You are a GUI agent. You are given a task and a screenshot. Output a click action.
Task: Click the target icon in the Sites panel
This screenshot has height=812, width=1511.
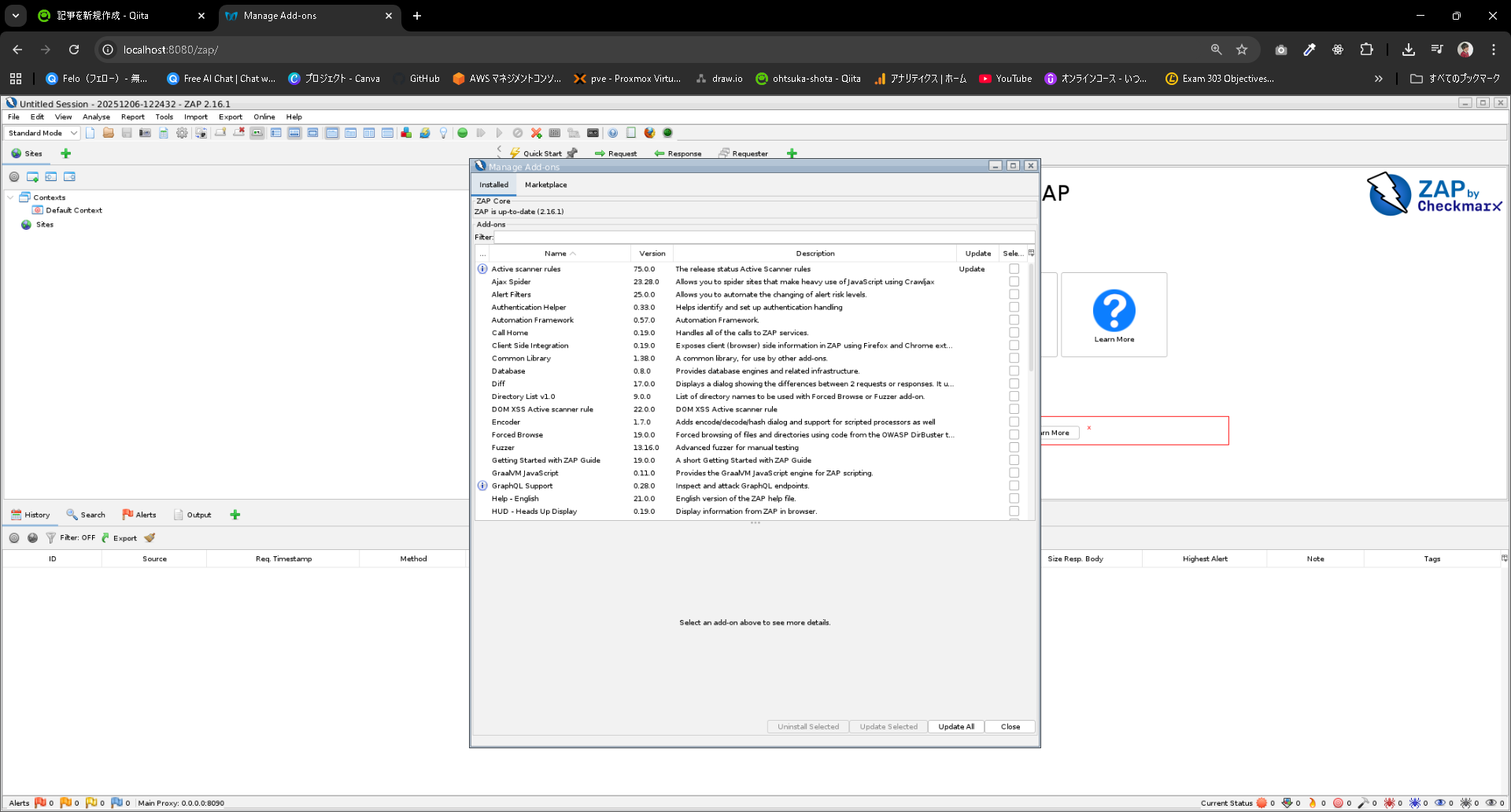14,177
